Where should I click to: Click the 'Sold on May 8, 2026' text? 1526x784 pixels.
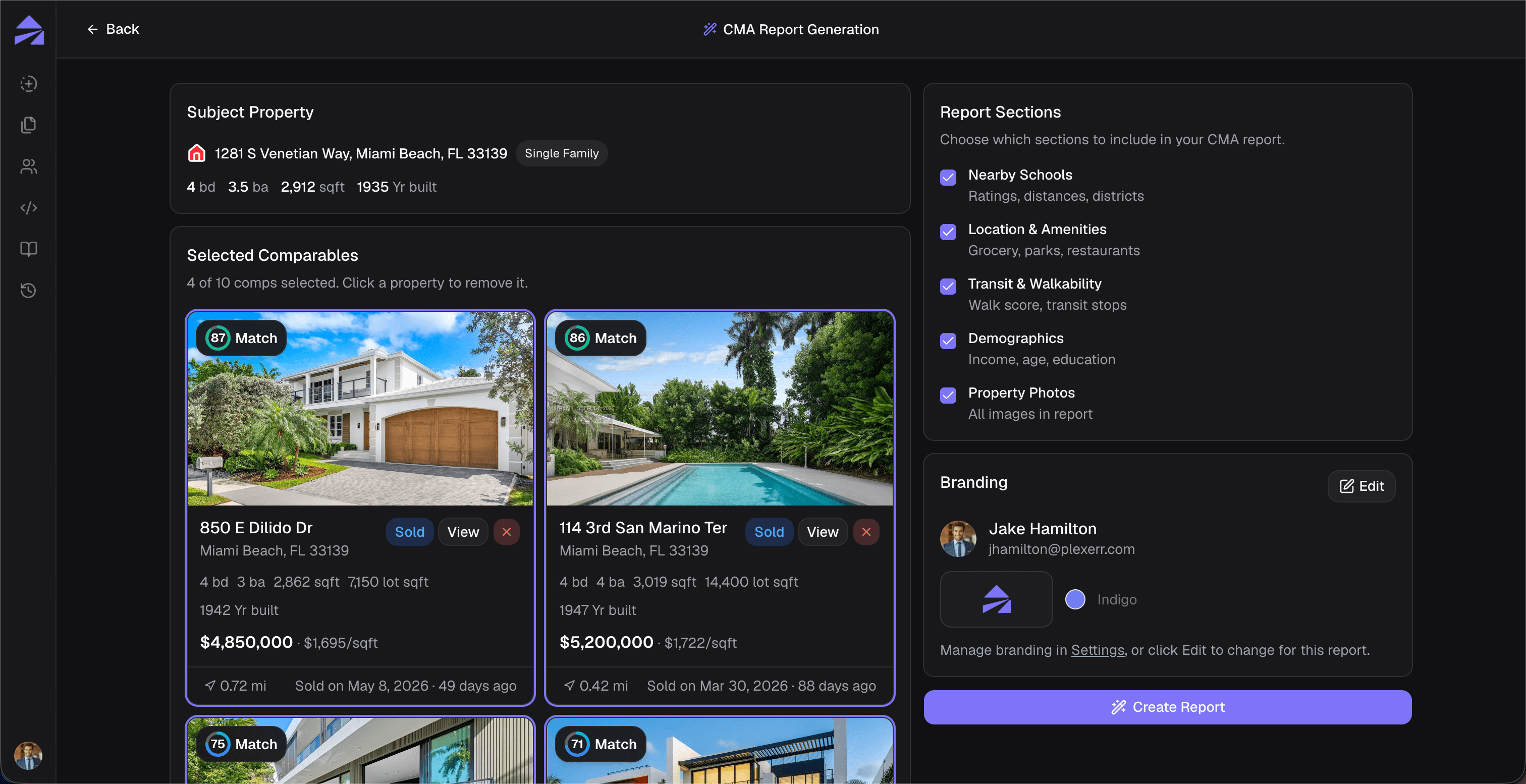point(361,686)
